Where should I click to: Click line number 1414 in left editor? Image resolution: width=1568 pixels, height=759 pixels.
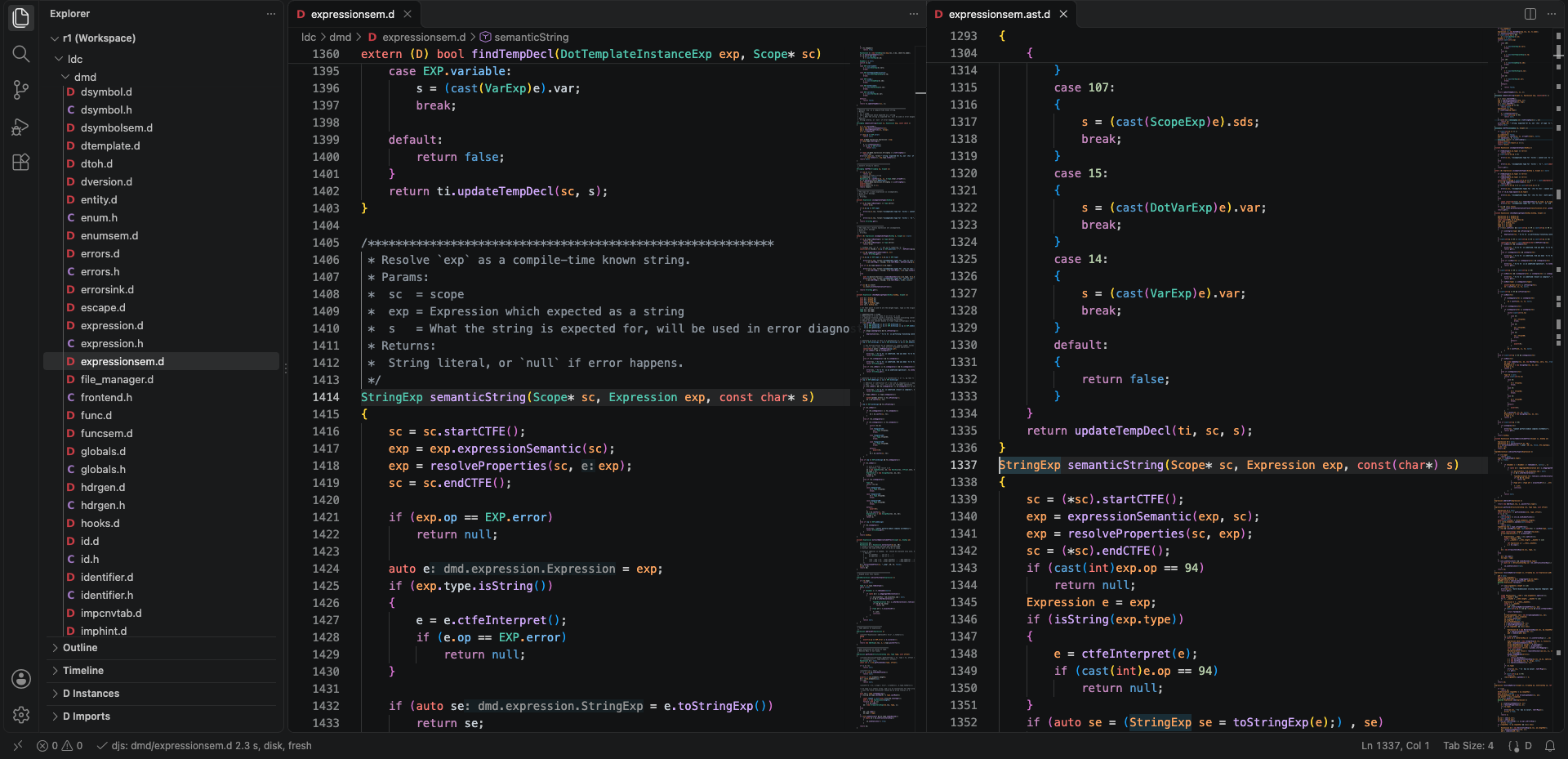tap(326, 397)
